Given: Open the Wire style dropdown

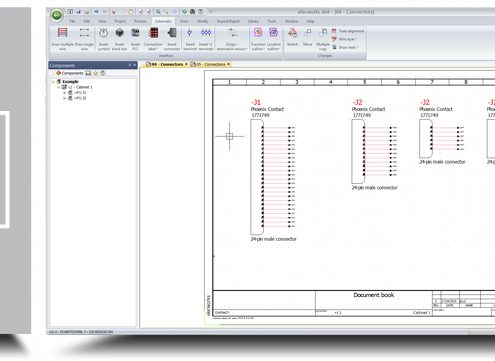Looking at the screenshot, I should point(344,39).
